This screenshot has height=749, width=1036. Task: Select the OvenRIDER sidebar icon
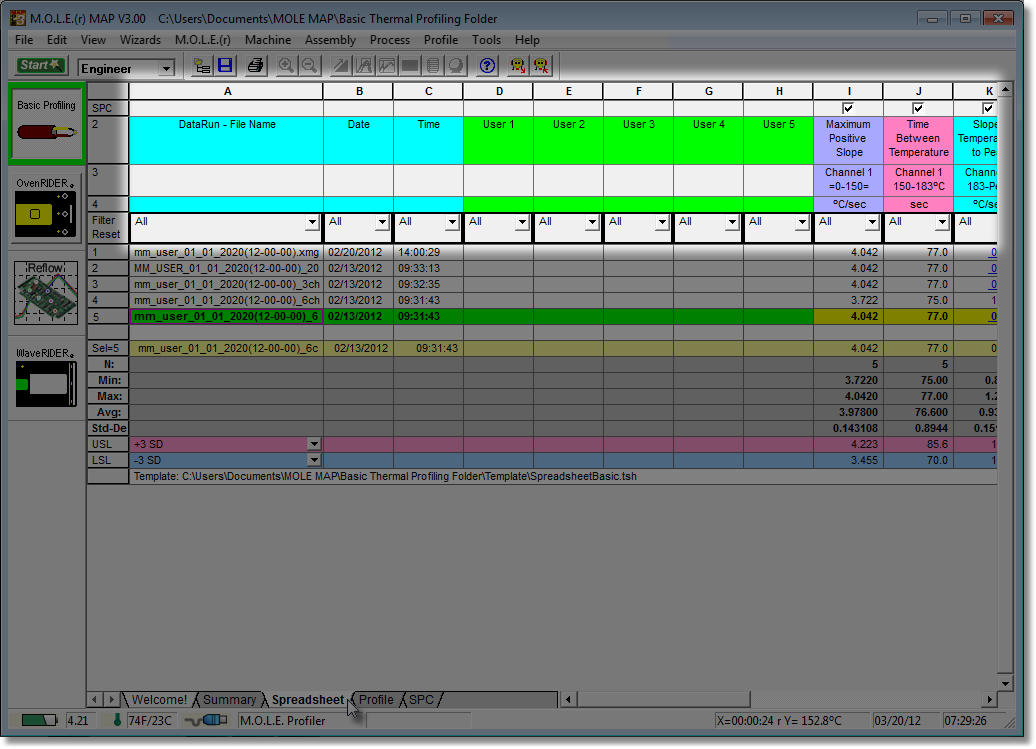[x=46, y=208]
